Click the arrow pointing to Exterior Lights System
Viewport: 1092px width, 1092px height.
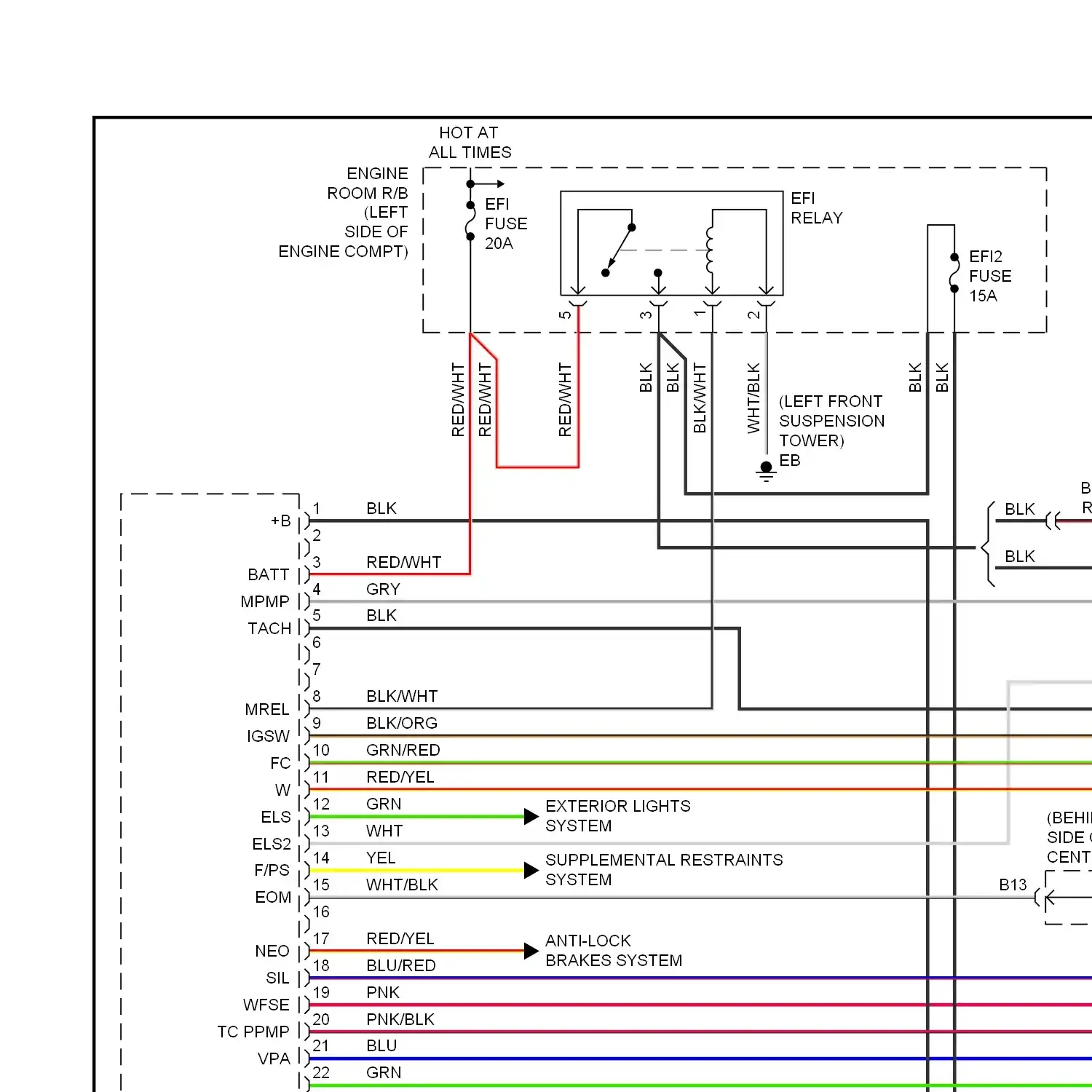(x=531, y=817)
